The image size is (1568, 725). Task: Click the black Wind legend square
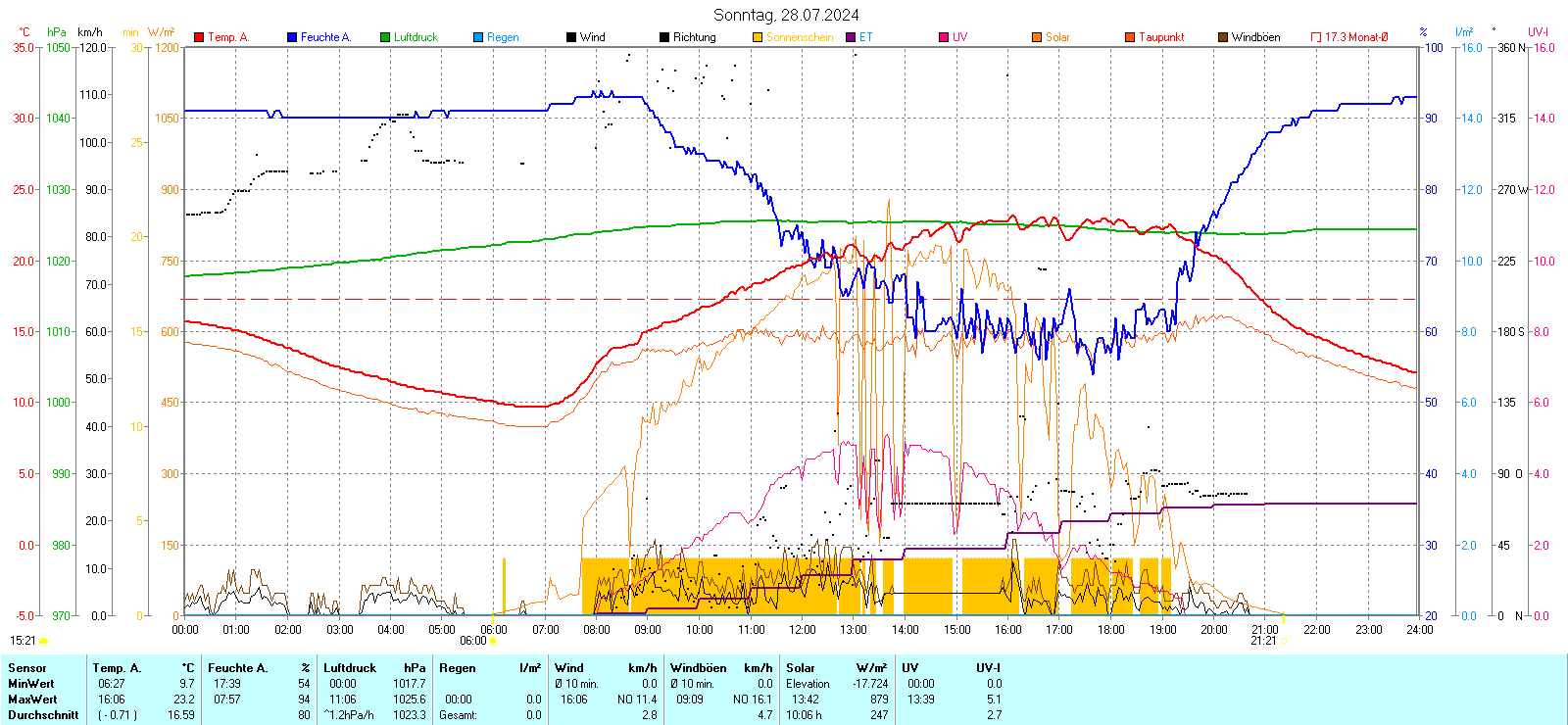(571, 37)
